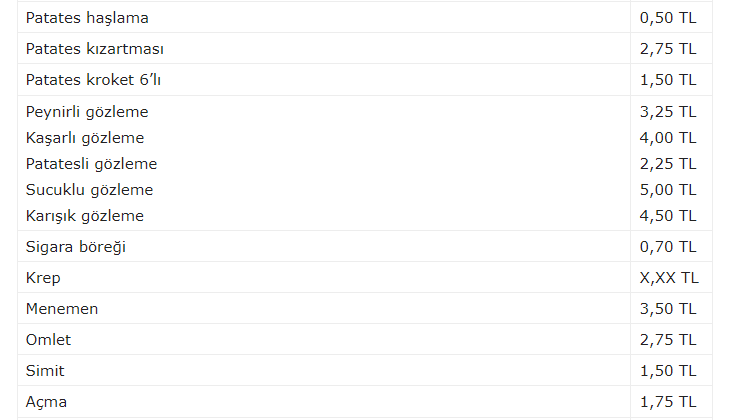Click the 0,70 TL price of Sigara böreği
The width and height of the screenshot is (731, 420).
click(668, 247)
